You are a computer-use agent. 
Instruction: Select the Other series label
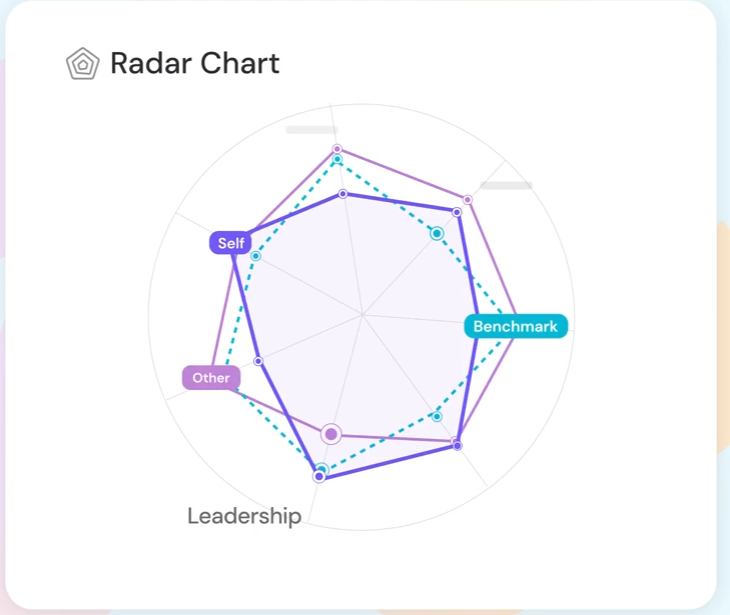[x=211, y=378]
